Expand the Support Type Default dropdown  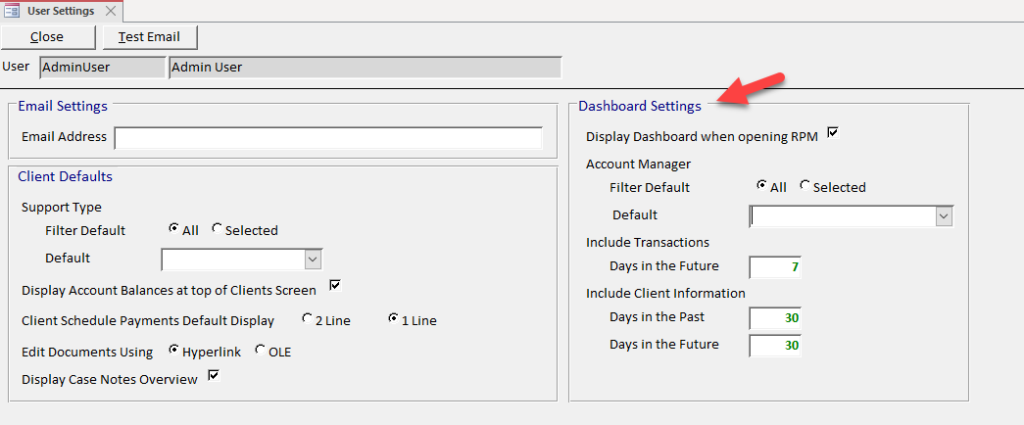[313, 259]
